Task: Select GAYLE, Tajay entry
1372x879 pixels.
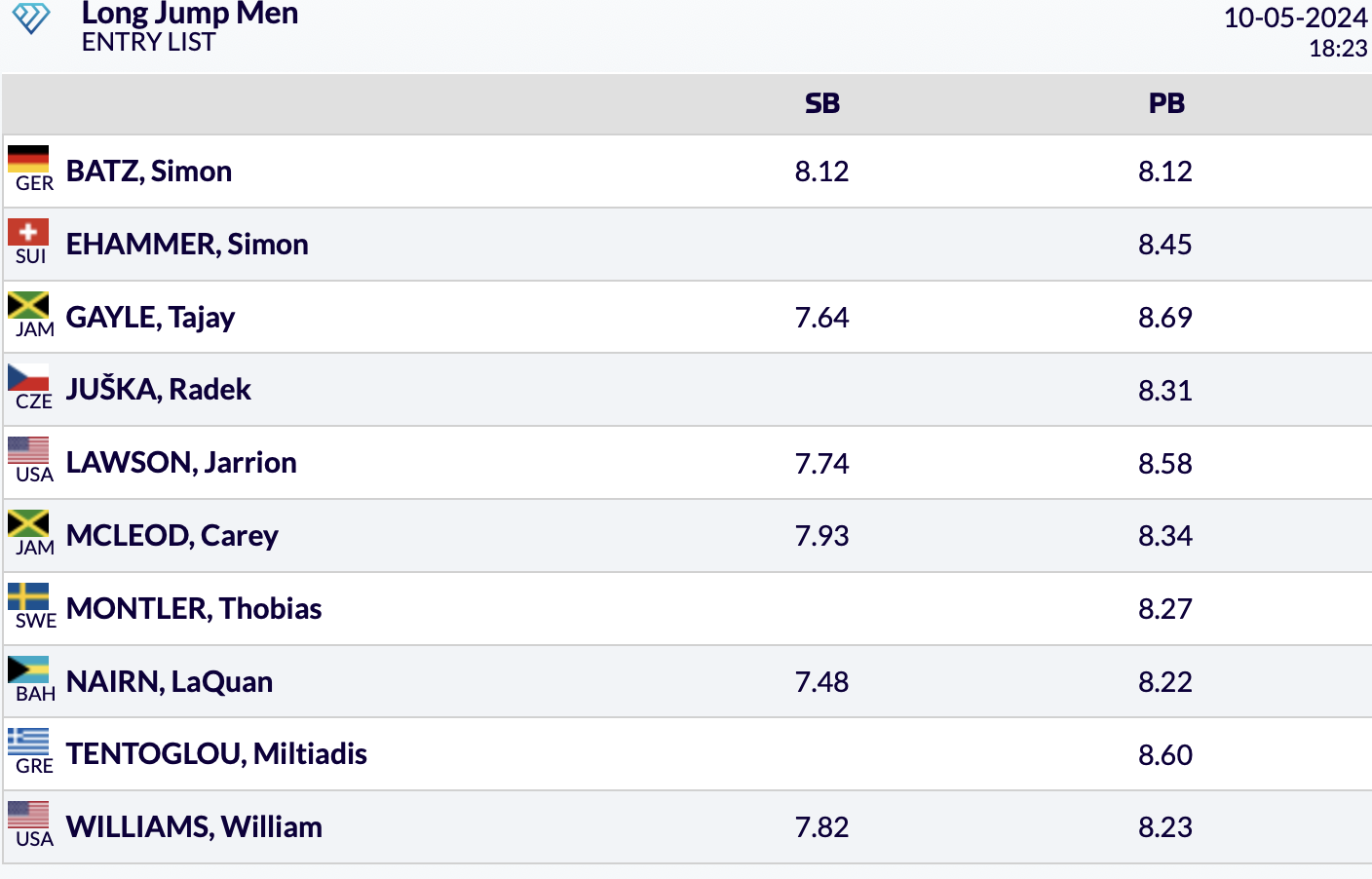Action: [150, 318]
